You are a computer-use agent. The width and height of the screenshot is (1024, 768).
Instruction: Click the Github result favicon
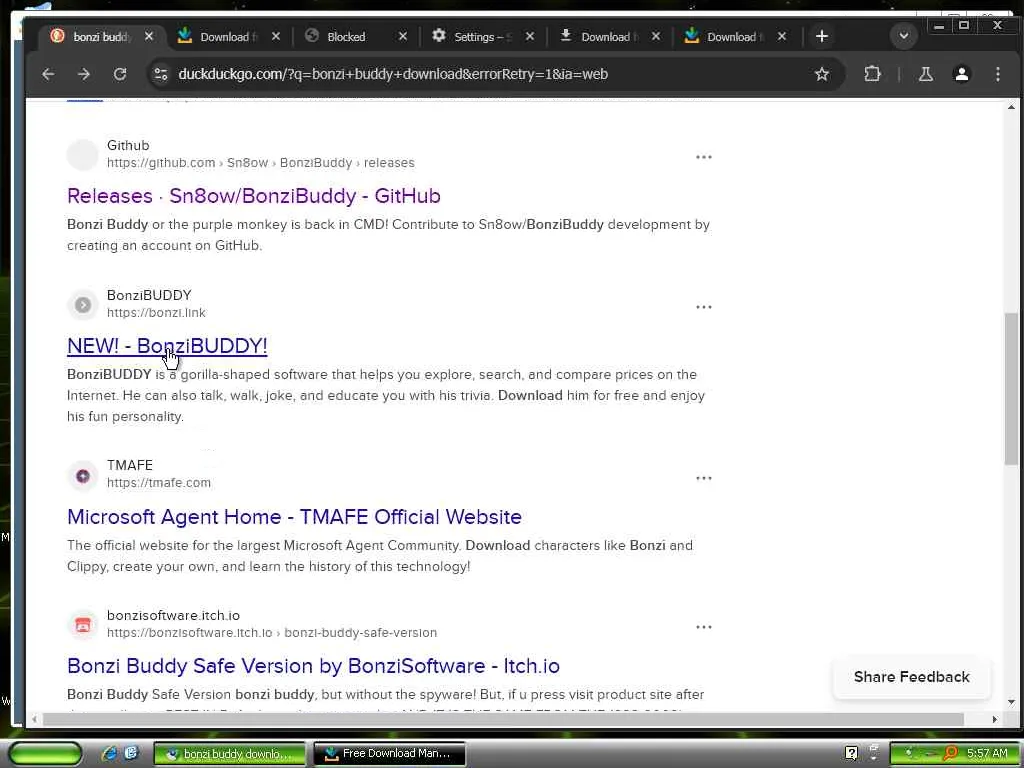83,155
